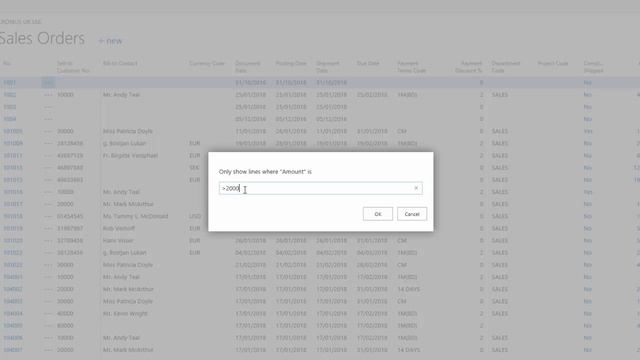Open row menu for customer 46897889 order

[x=48, y=168]
